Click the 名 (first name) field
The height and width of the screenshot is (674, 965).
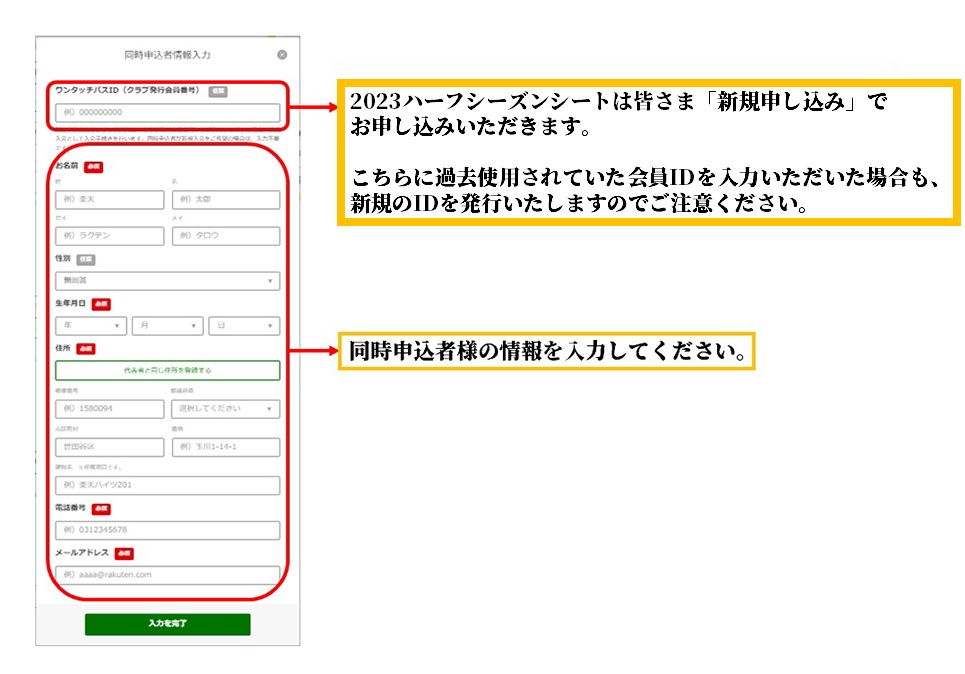(x=226, y=200)
